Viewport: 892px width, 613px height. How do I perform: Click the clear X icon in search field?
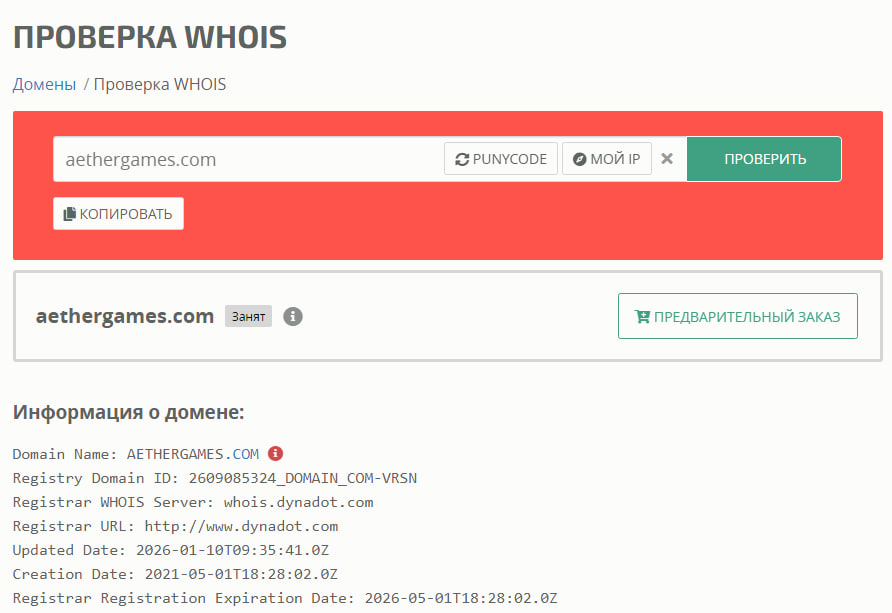click(x=667, y=159)
